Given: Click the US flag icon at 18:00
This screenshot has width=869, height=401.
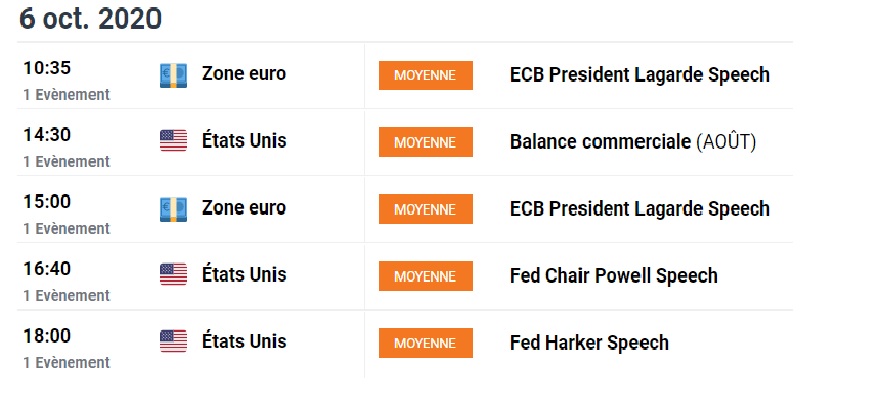Looking at the screenshot, I should click(x=173, y=343).
